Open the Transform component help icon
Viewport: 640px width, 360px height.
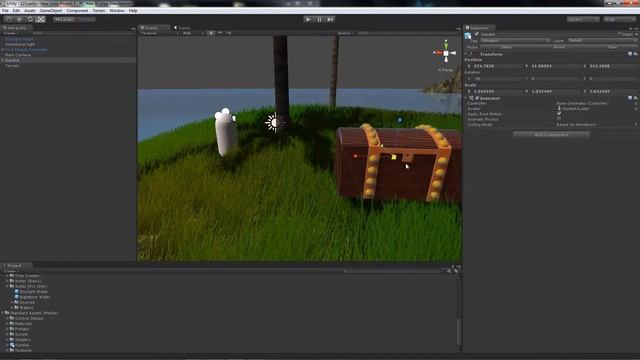[x=630, y=54]
